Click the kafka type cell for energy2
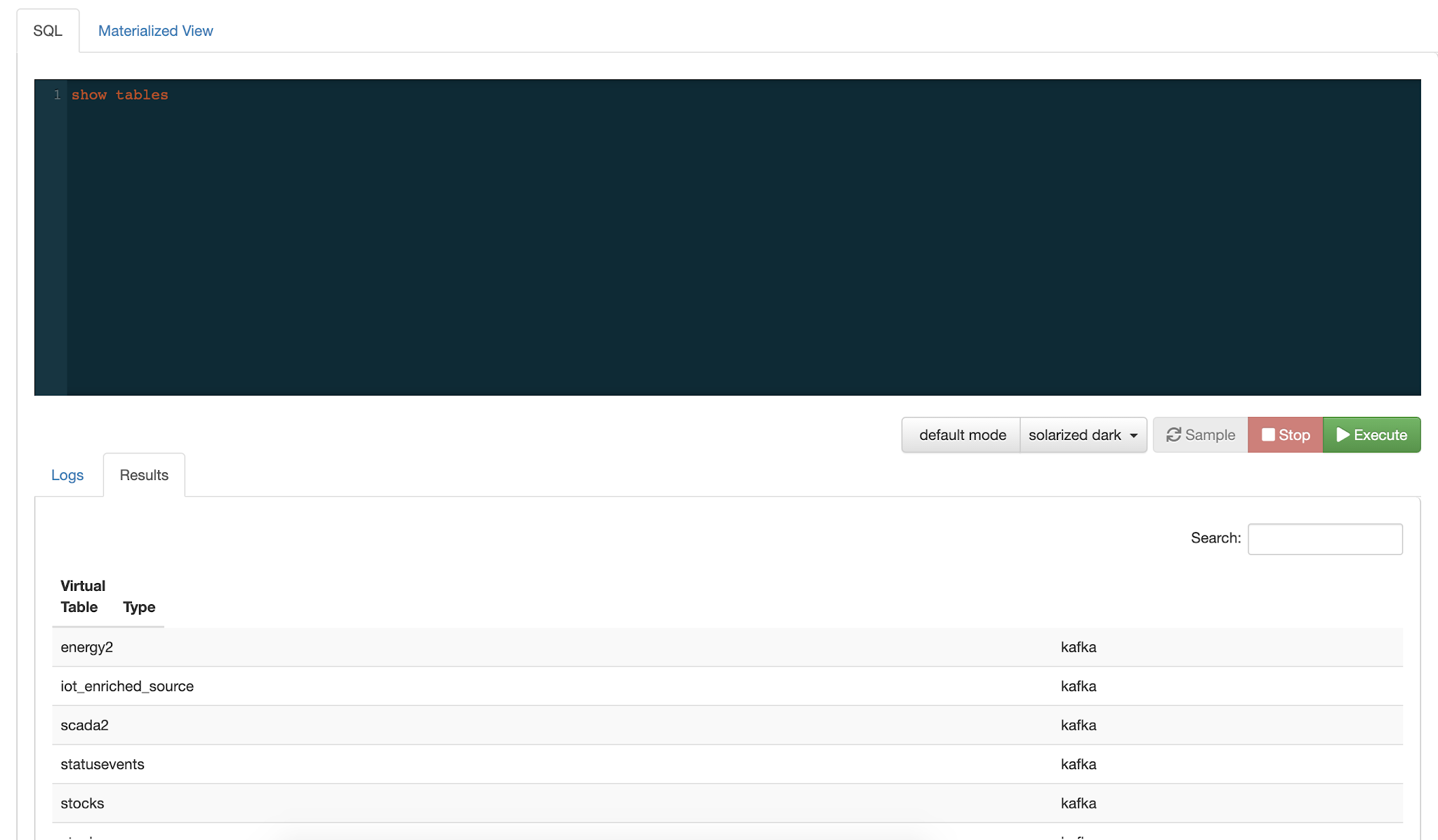Viewport: 1438px width, 840px height. point(1078,647)
